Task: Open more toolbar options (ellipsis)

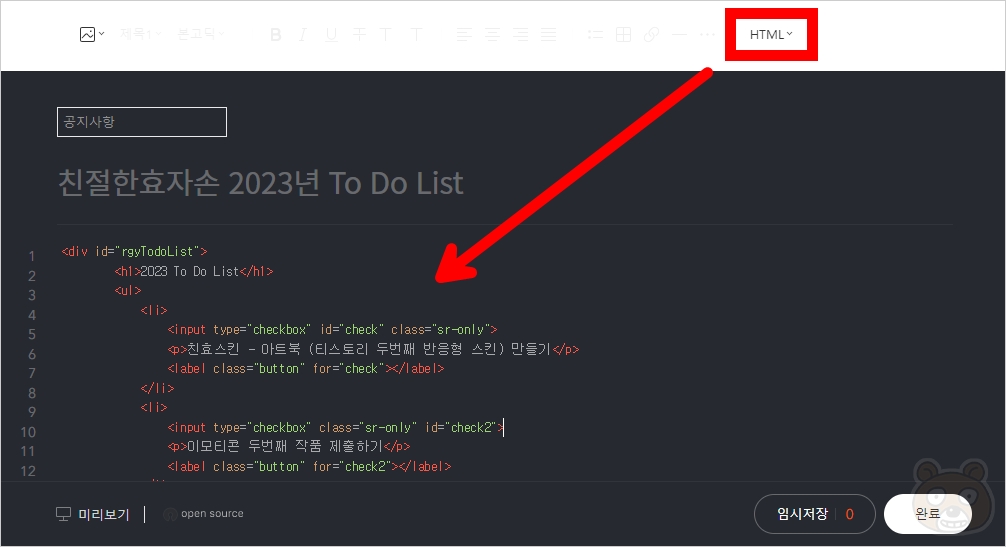Action: pos(707,35)
